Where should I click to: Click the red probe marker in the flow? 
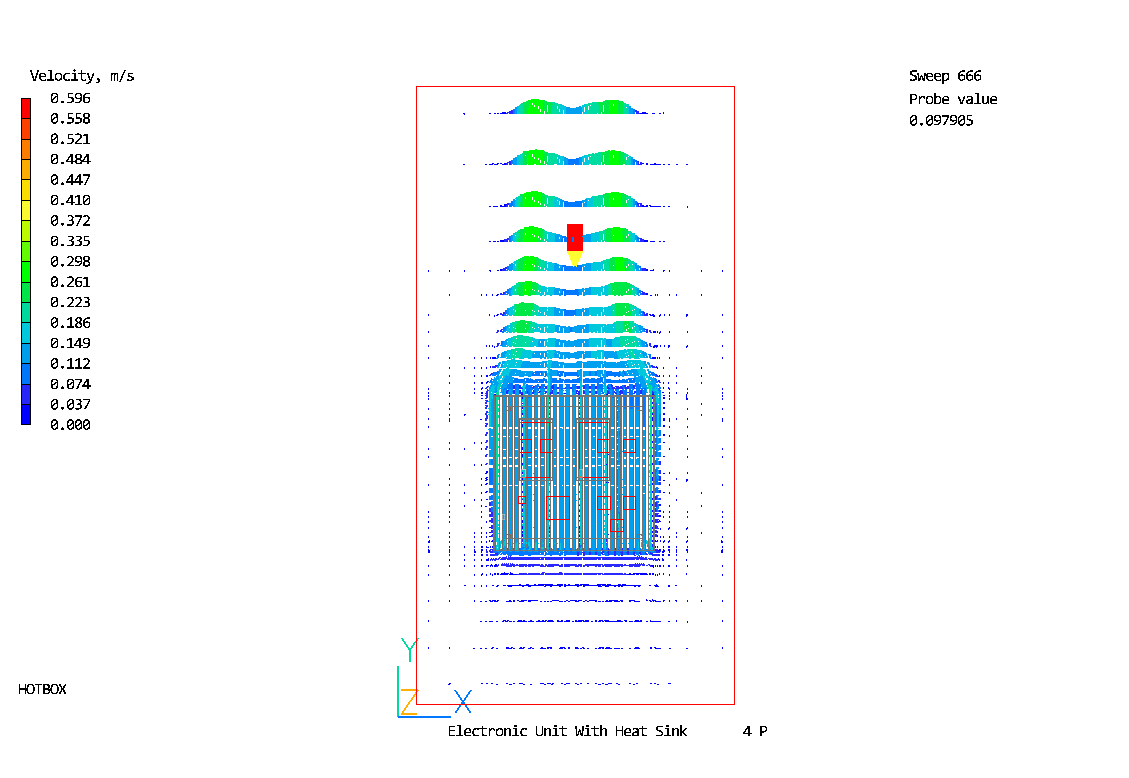pos(574,237)
